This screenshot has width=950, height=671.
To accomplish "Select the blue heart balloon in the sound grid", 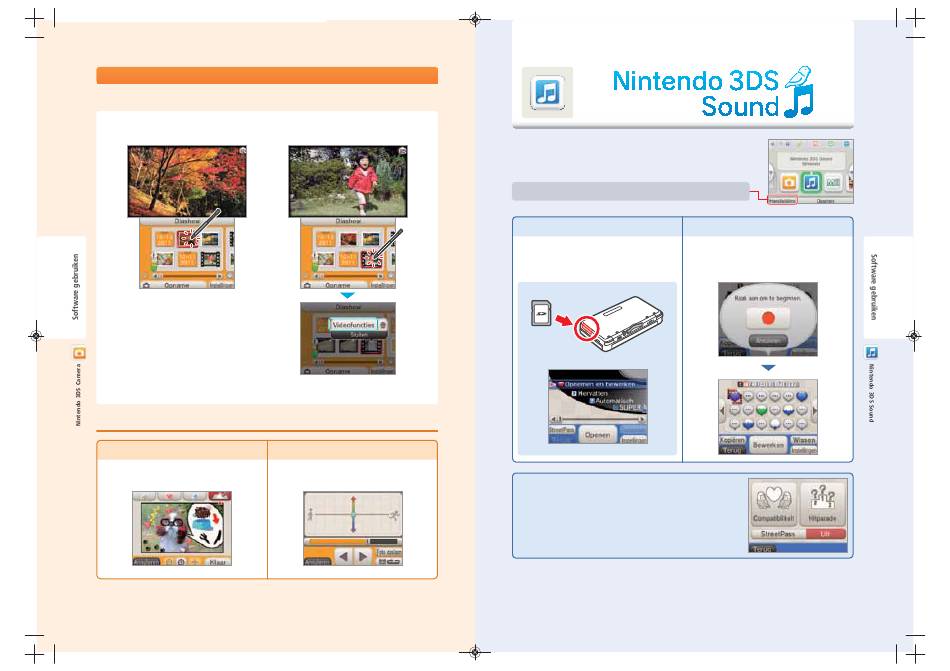I will tap(802, 397).
